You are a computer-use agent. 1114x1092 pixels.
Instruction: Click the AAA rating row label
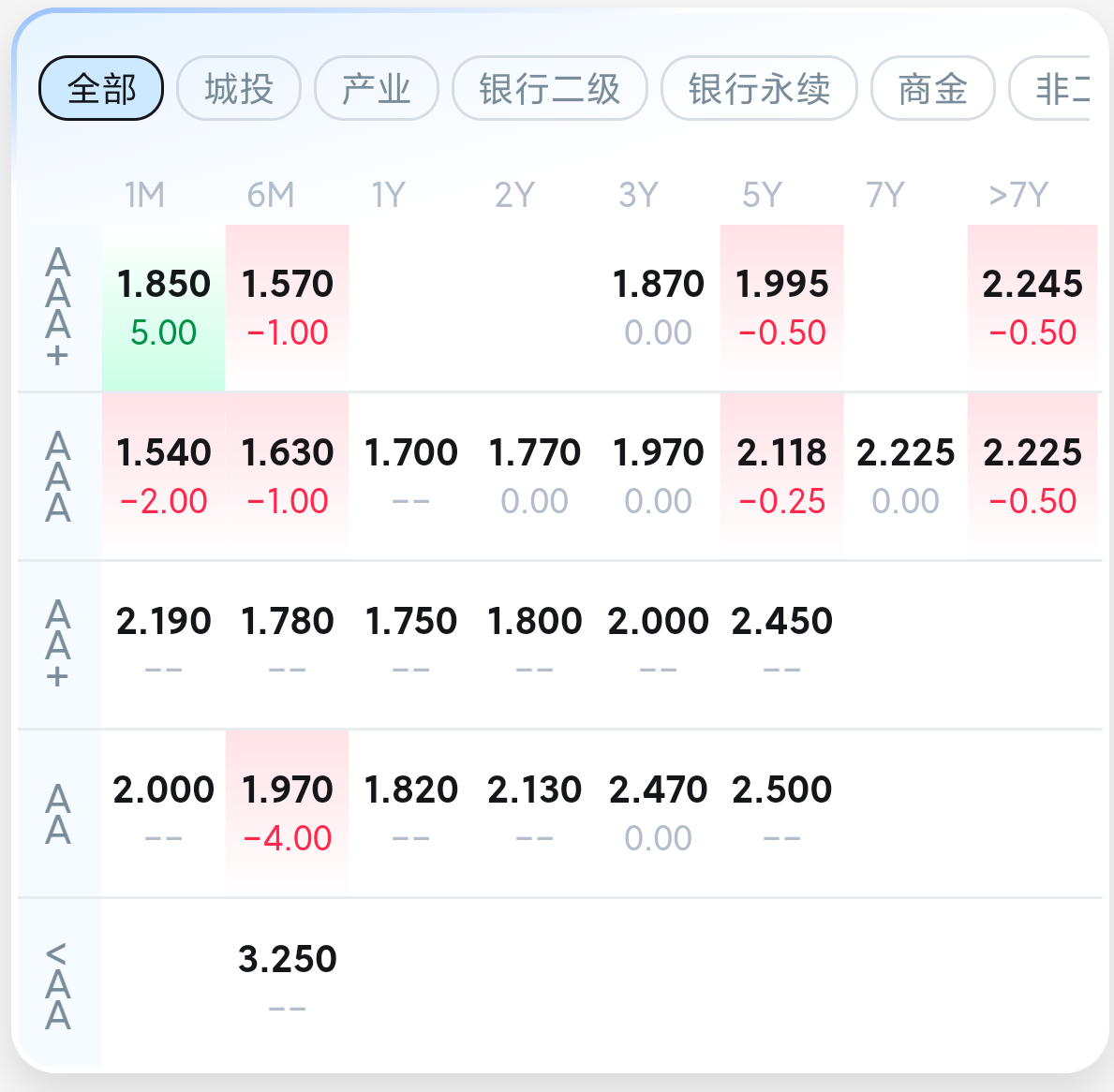pyautogui.click(x=58, y=477)
